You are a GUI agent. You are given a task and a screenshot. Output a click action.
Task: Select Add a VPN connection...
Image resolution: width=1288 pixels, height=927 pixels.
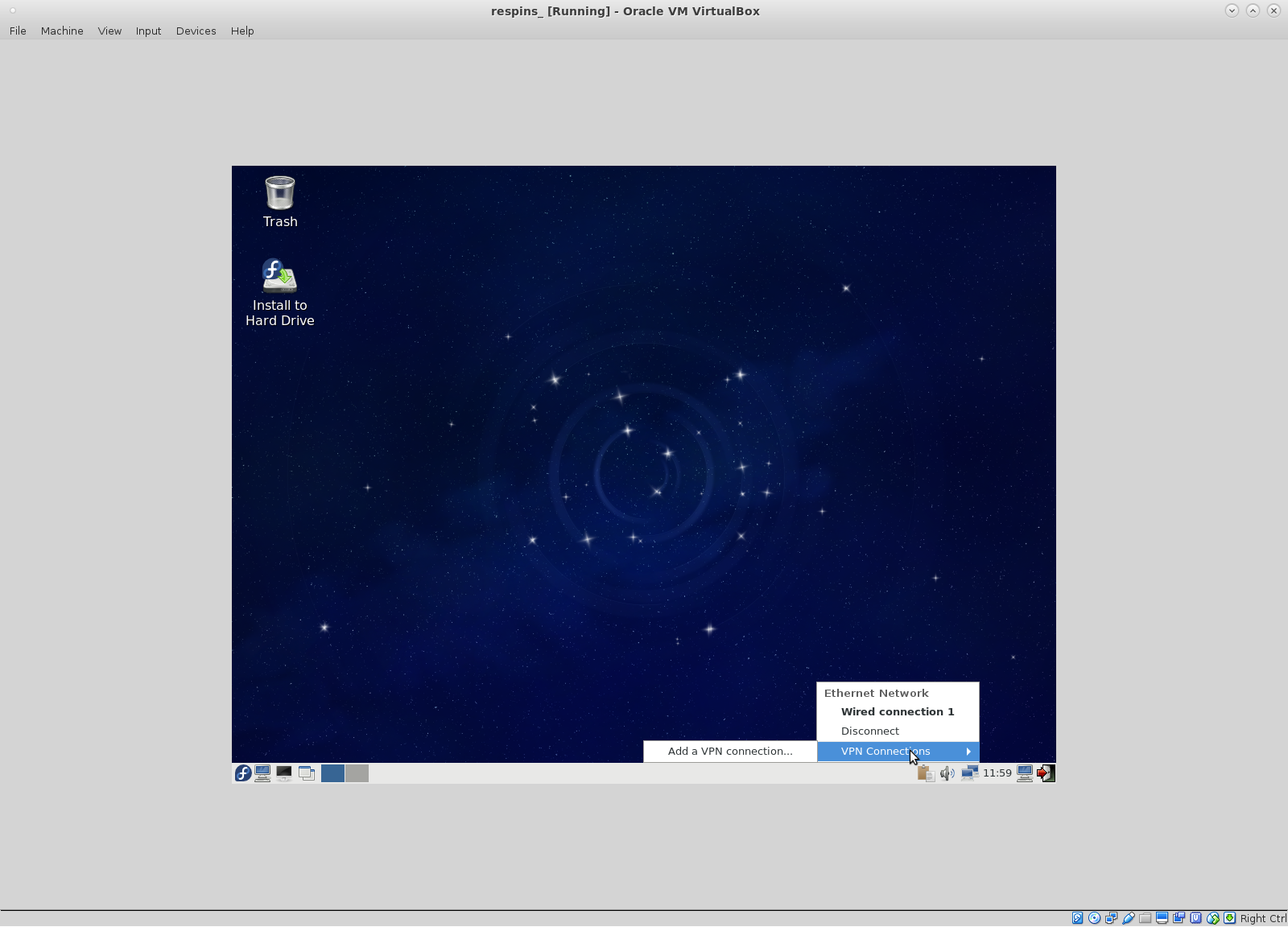730,752
